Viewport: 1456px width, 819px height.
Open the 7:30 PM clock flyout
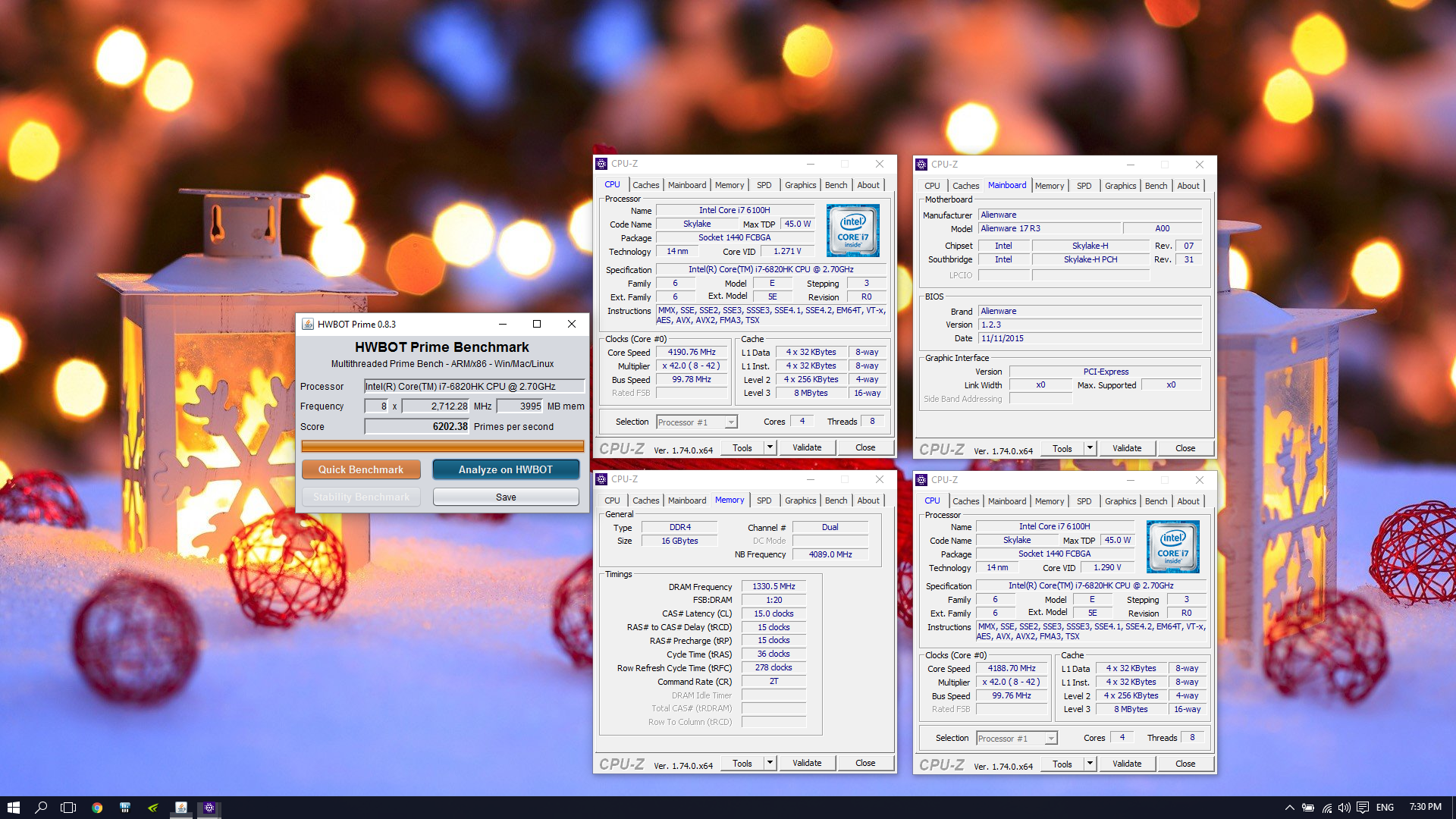coord(1425,807)
